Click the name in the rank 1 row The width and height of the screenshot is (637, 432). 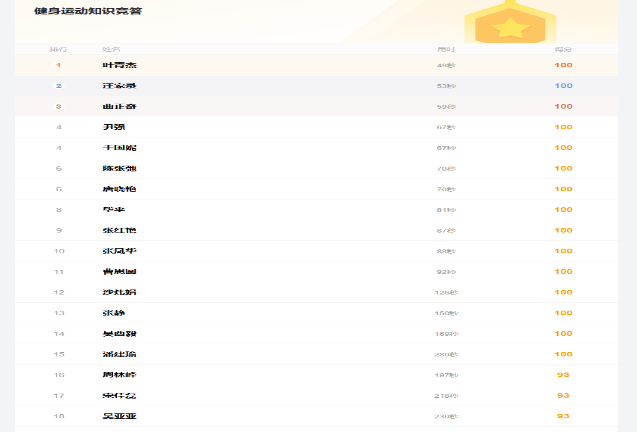point(119,65)
